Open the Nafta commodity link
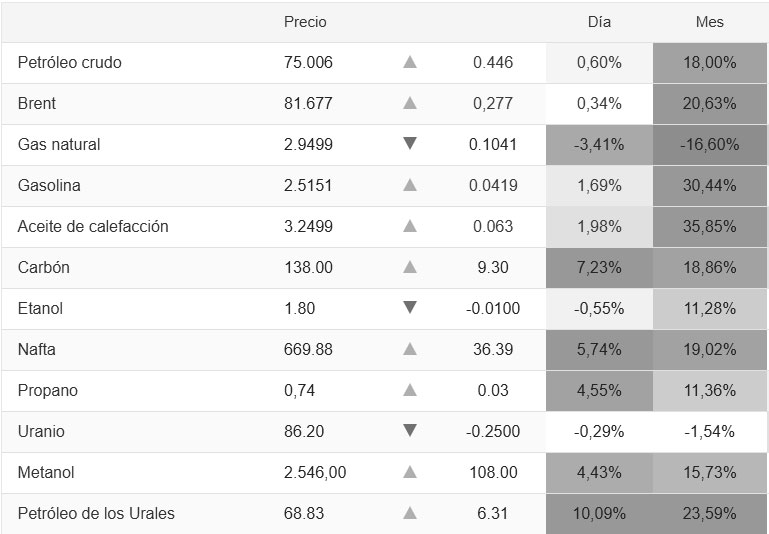769x534 pixels. [x=39, y=349]
